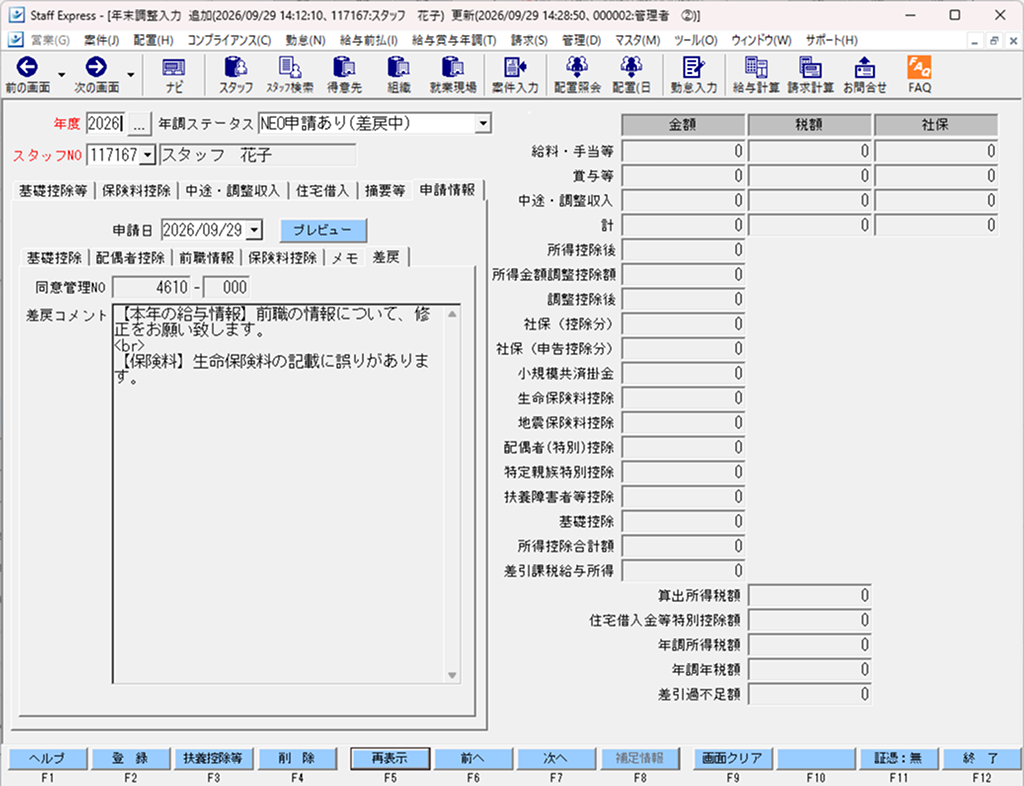
Task: Switch to the 基礎控除等 tab
Action: point(53,191)
